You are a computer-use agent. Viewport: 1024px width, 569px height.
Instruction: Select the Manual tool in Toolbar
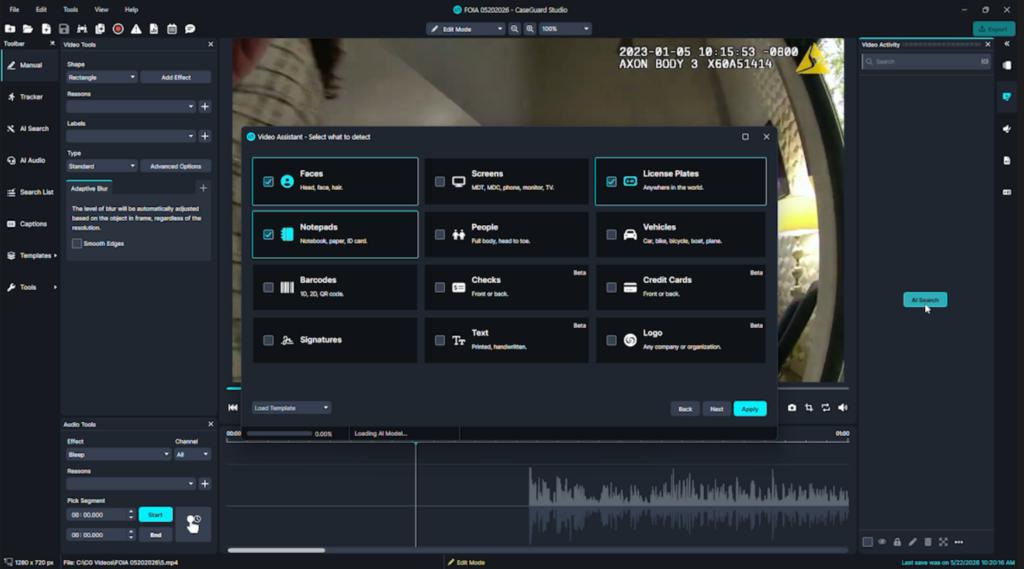(x=25, y=65)
